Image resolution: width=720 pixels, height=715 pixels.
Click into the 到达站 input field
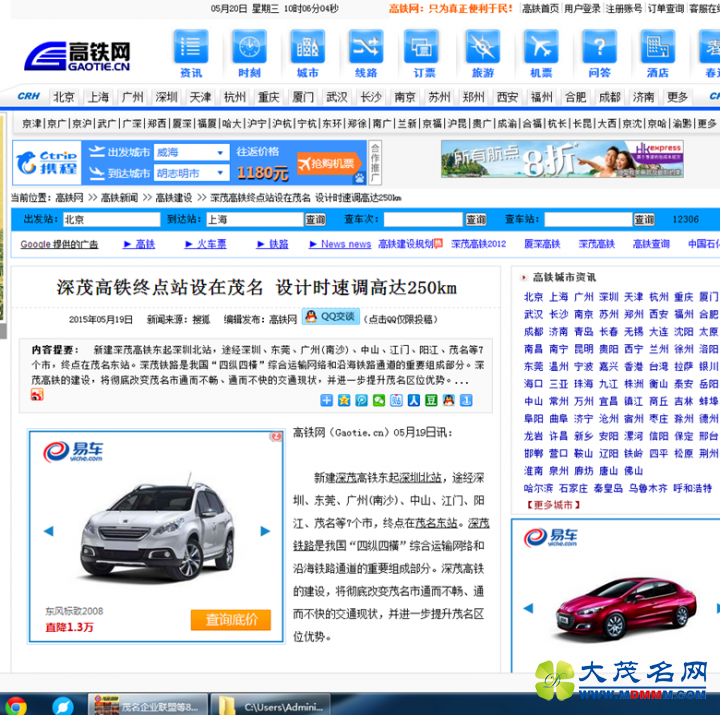255,220
